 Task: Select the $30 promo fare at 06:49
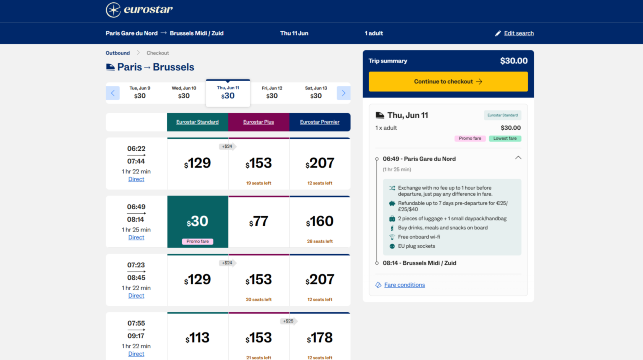click(197, 221)
